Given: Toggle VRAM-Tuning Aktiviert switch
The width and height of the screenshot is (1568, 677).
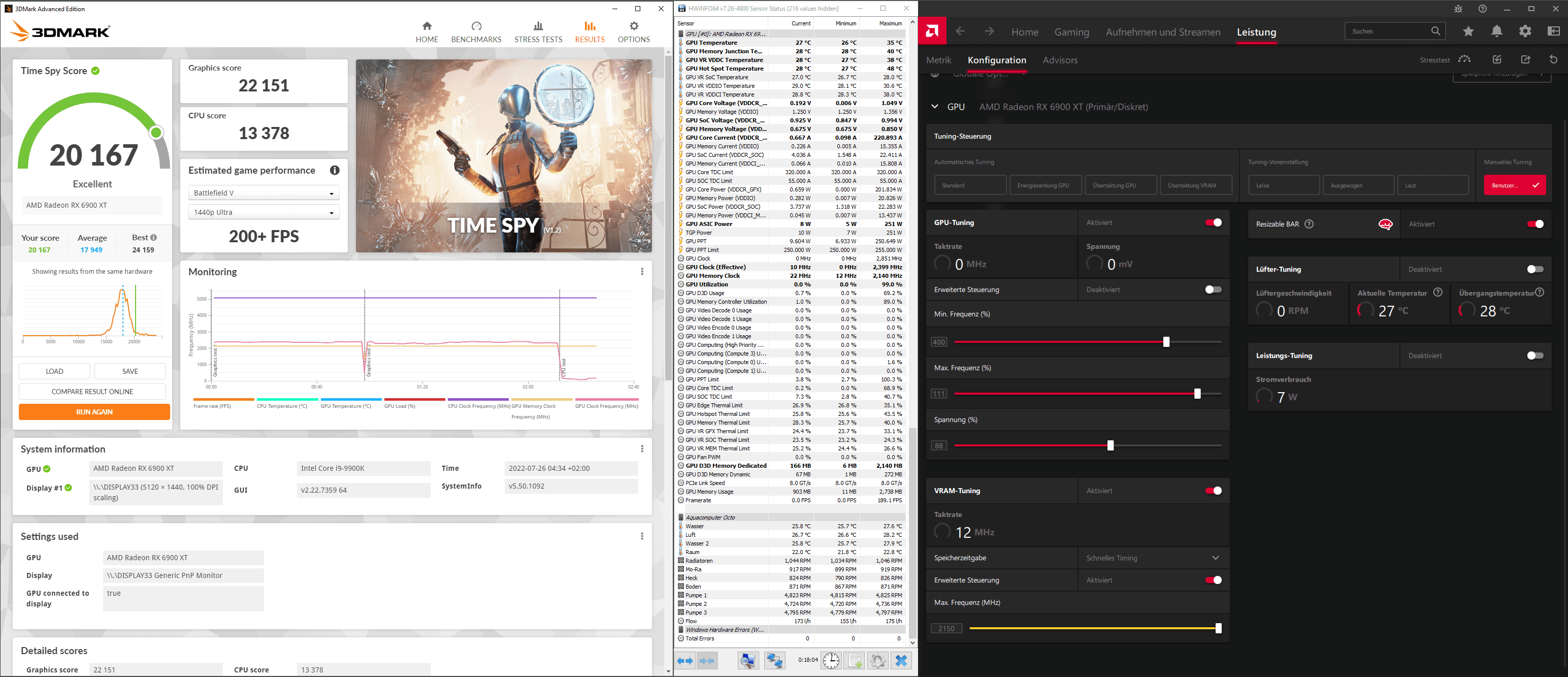Looking at the screenshot, I should pos(1213,491).
